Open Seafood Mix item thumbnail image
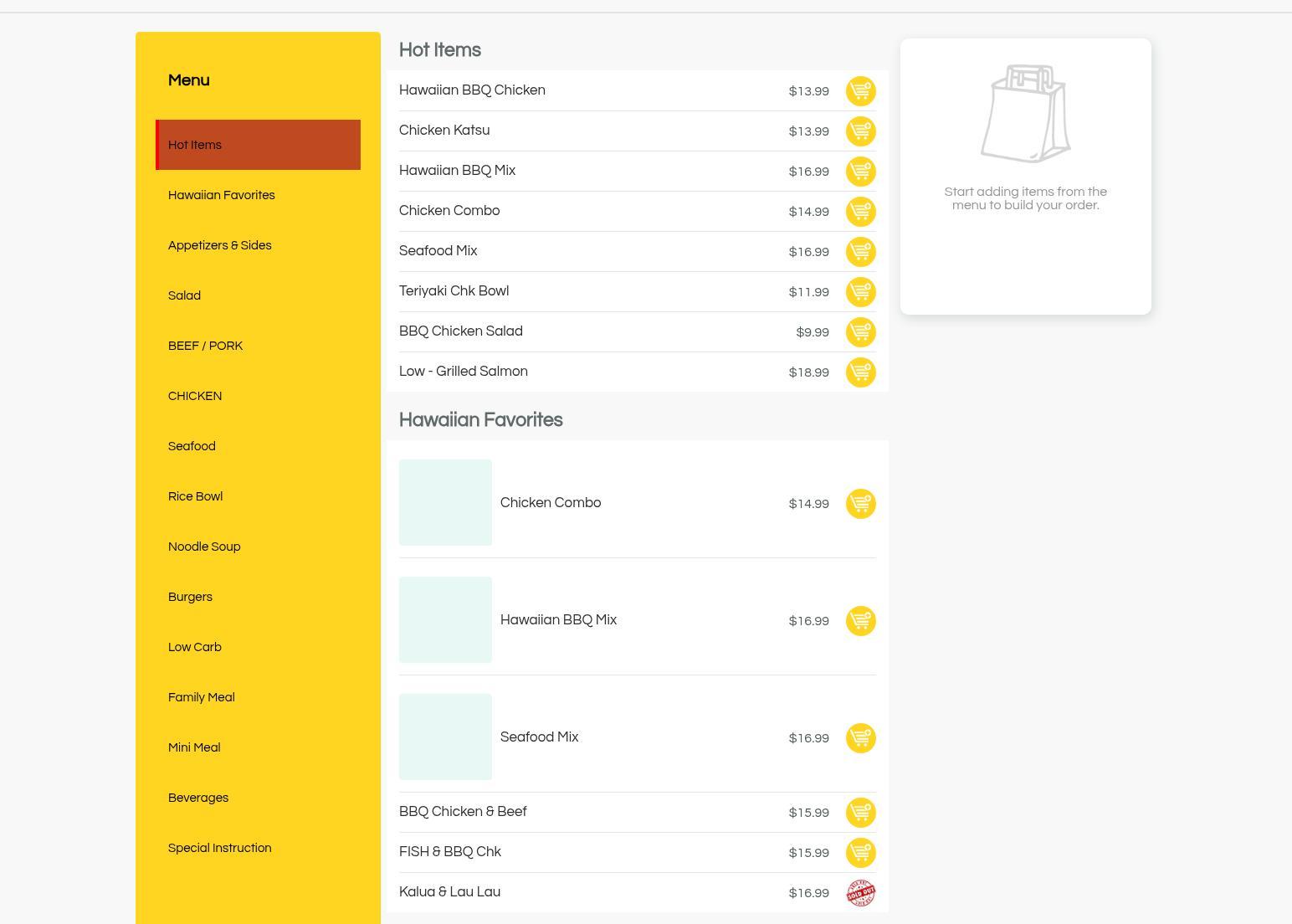Screen dimensions: 1292x924 click(x=445, y=737)
